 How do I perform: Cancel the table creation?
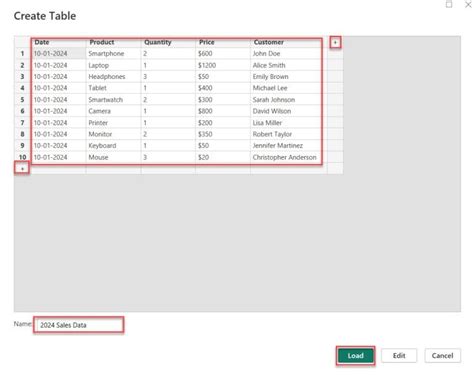[443, 356]
